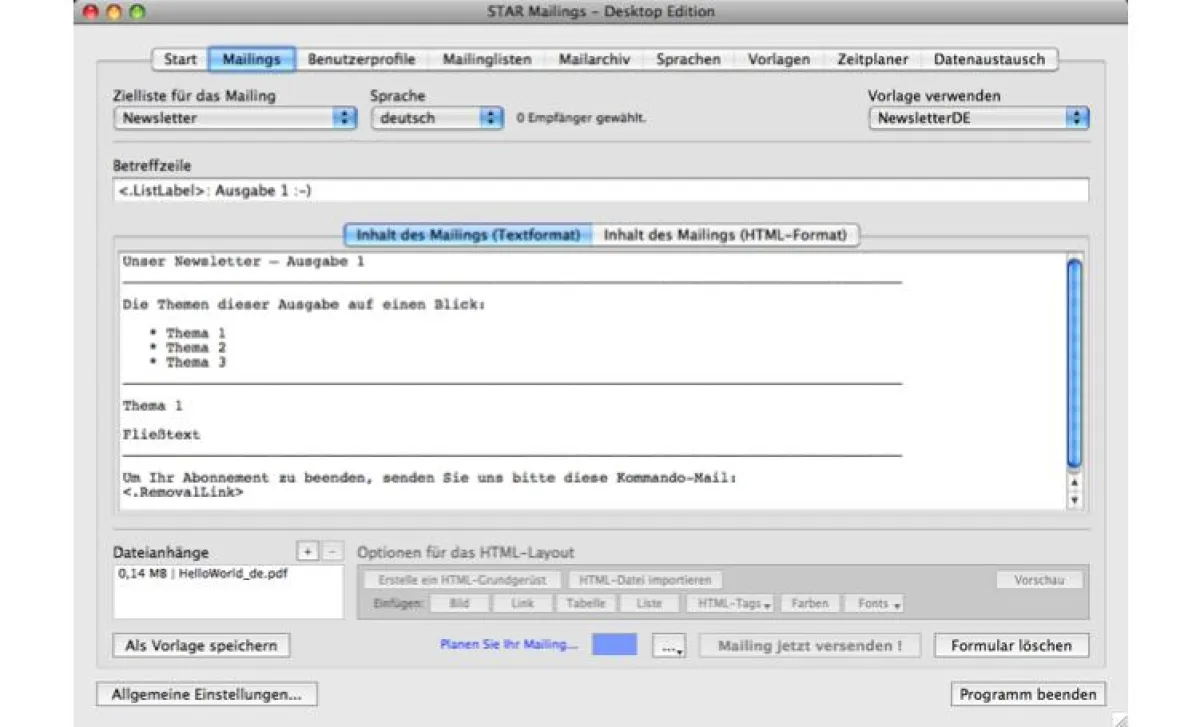Expand the Sprache deutsch dropdown

coord(437,118)
